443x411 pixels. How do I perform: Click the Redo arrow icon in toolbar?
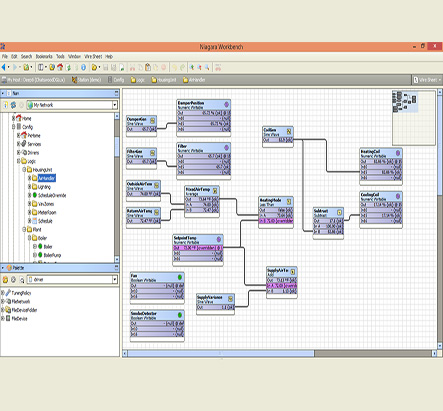(x=182, y=68)
